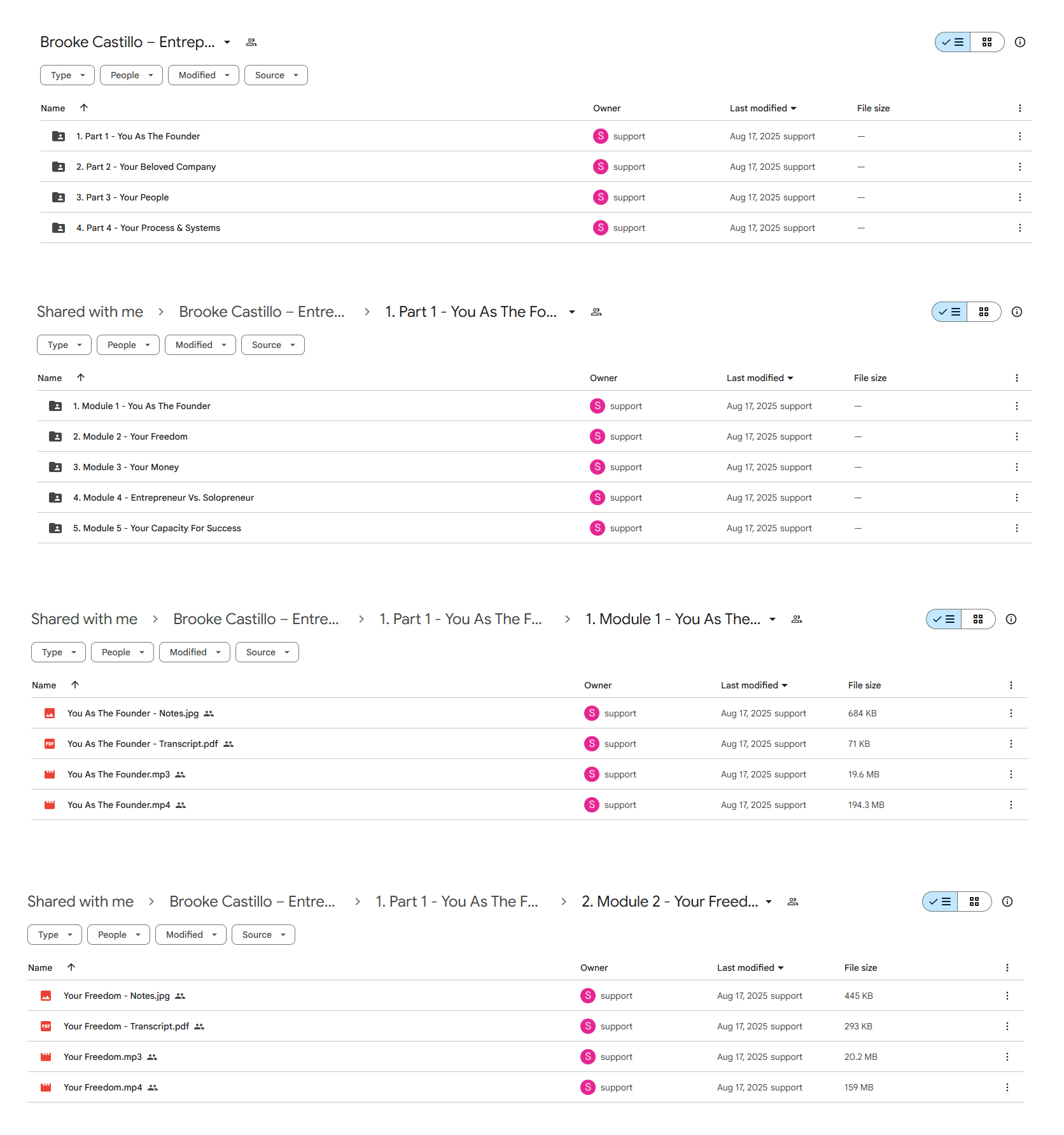
Task: Expand the Type filter in top section
Action: [67, 75]
